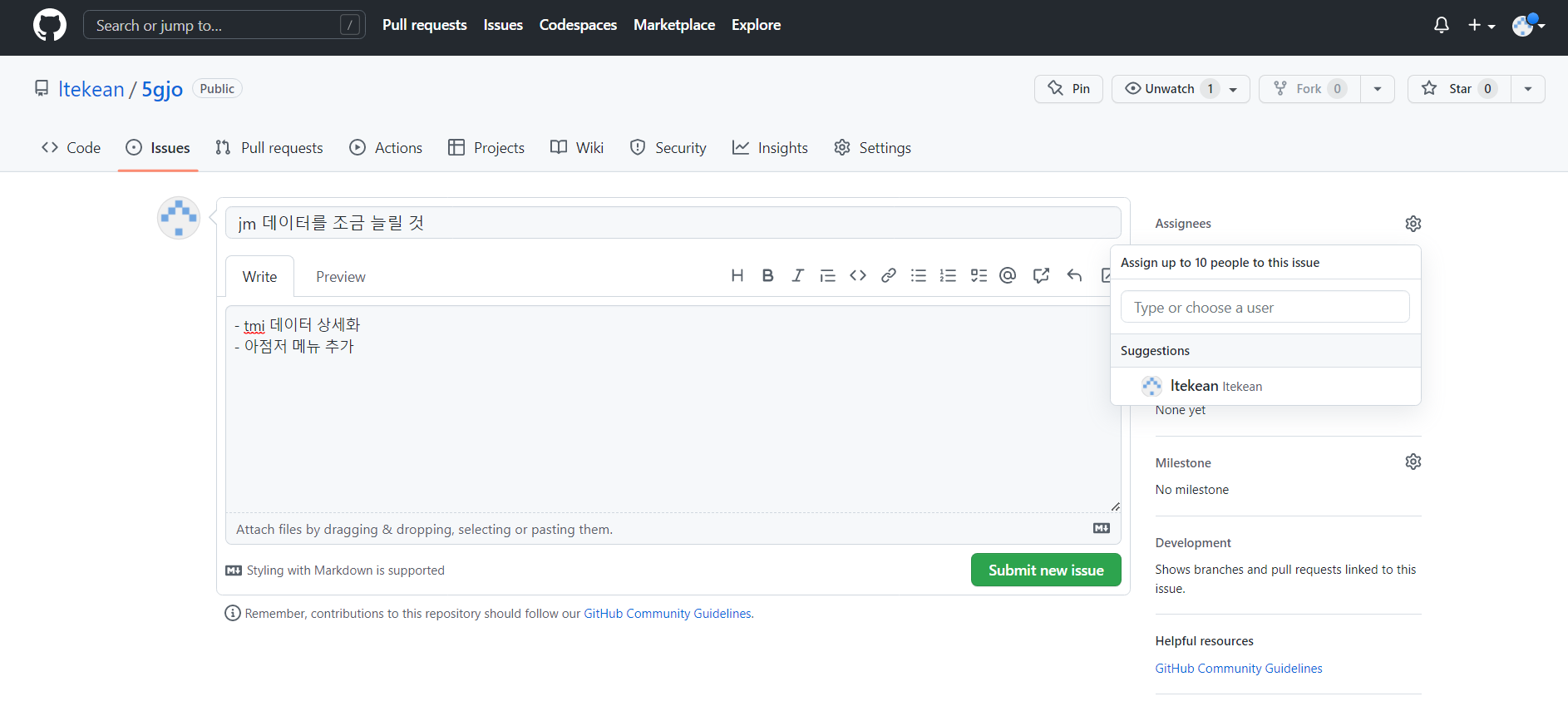Click Pull requests in top navigation
1568x726 pixels.
(425, 25)
